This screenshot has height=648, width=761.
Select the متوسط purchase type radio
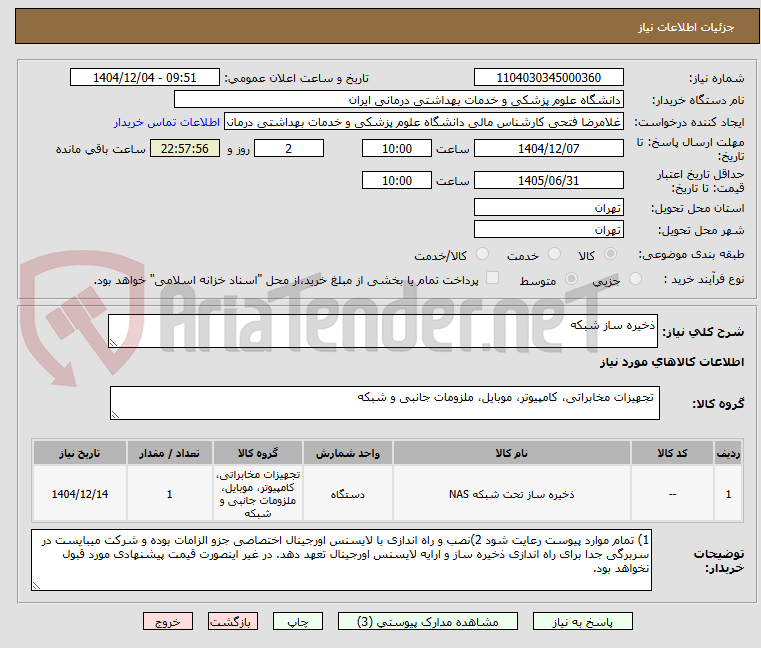click(x=571, y=279)
